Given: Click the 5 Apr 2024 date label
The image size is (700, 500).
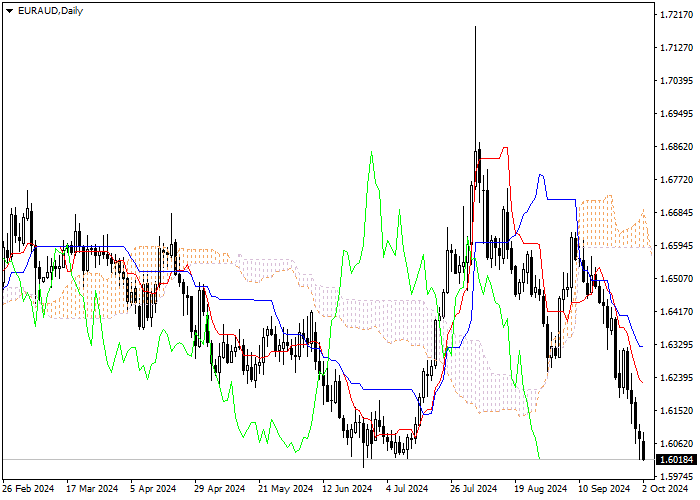Looking at the screenshot, I should pyautogui.click(x=153, y=489).
